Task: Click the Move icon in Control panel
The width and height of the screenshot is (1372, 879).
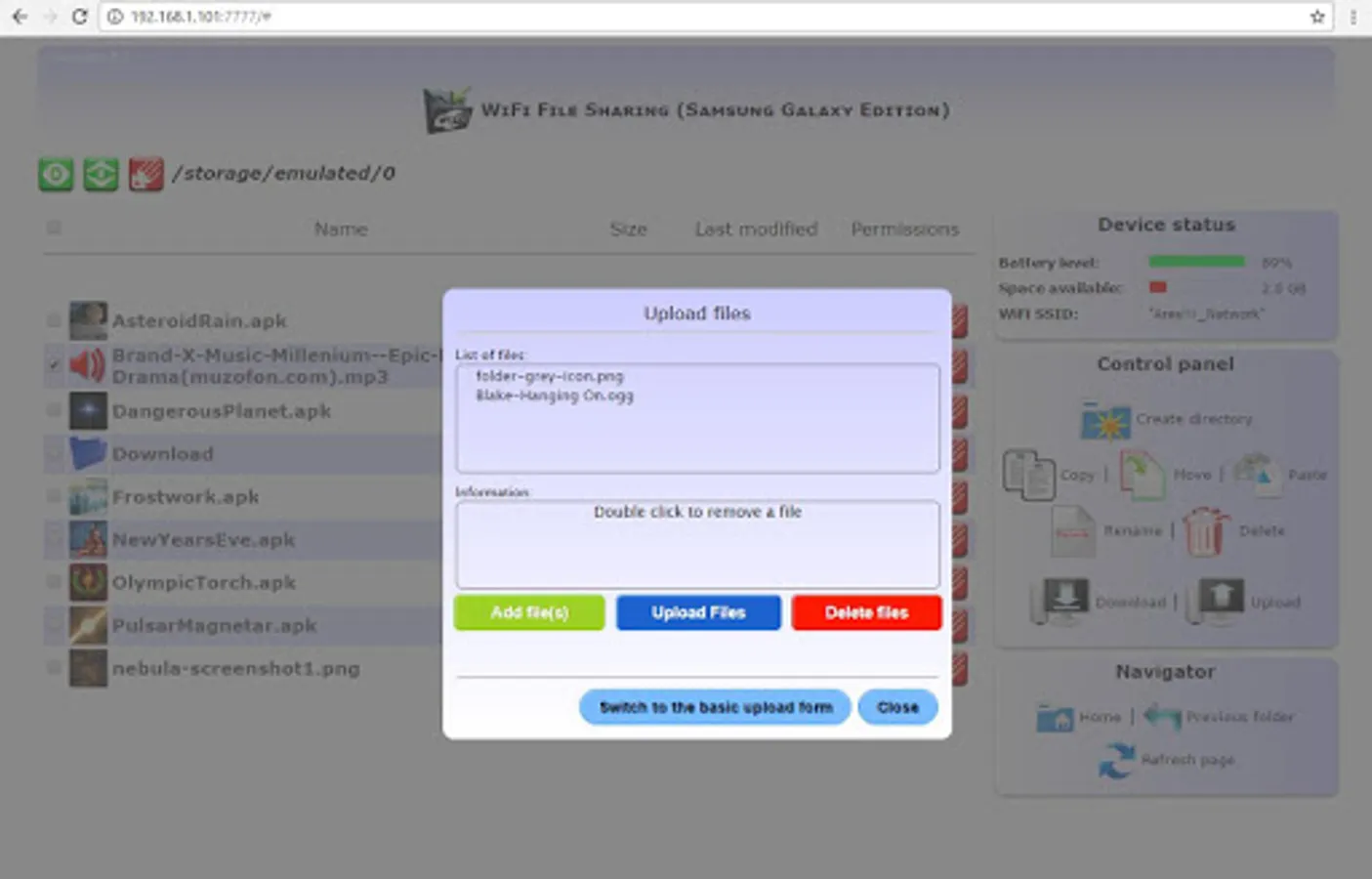Action: pos(1143,475)
